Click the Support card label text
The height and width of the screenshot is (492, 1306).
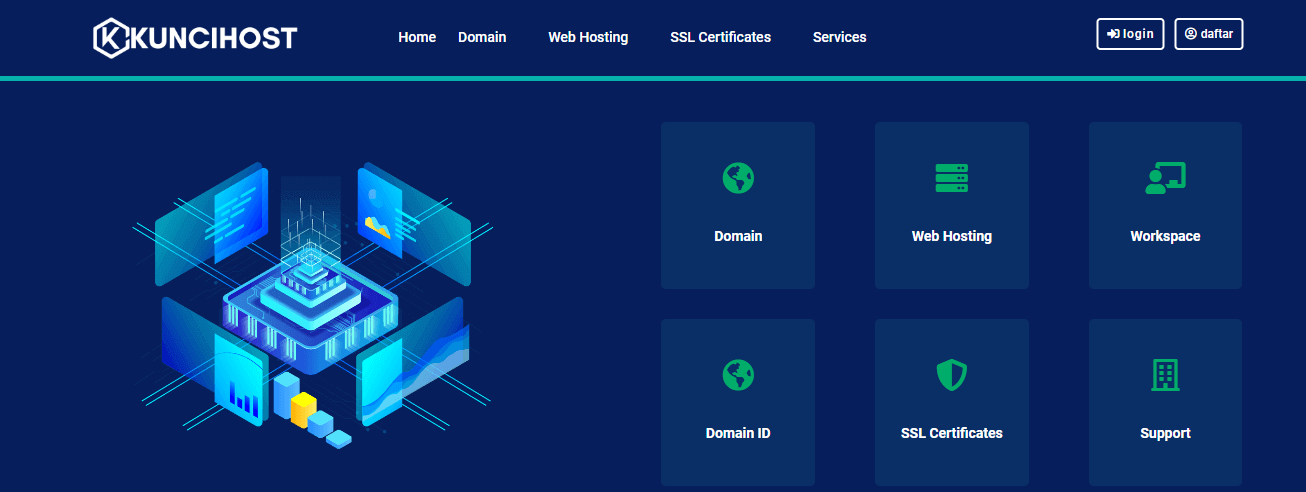coord(1165,433)
